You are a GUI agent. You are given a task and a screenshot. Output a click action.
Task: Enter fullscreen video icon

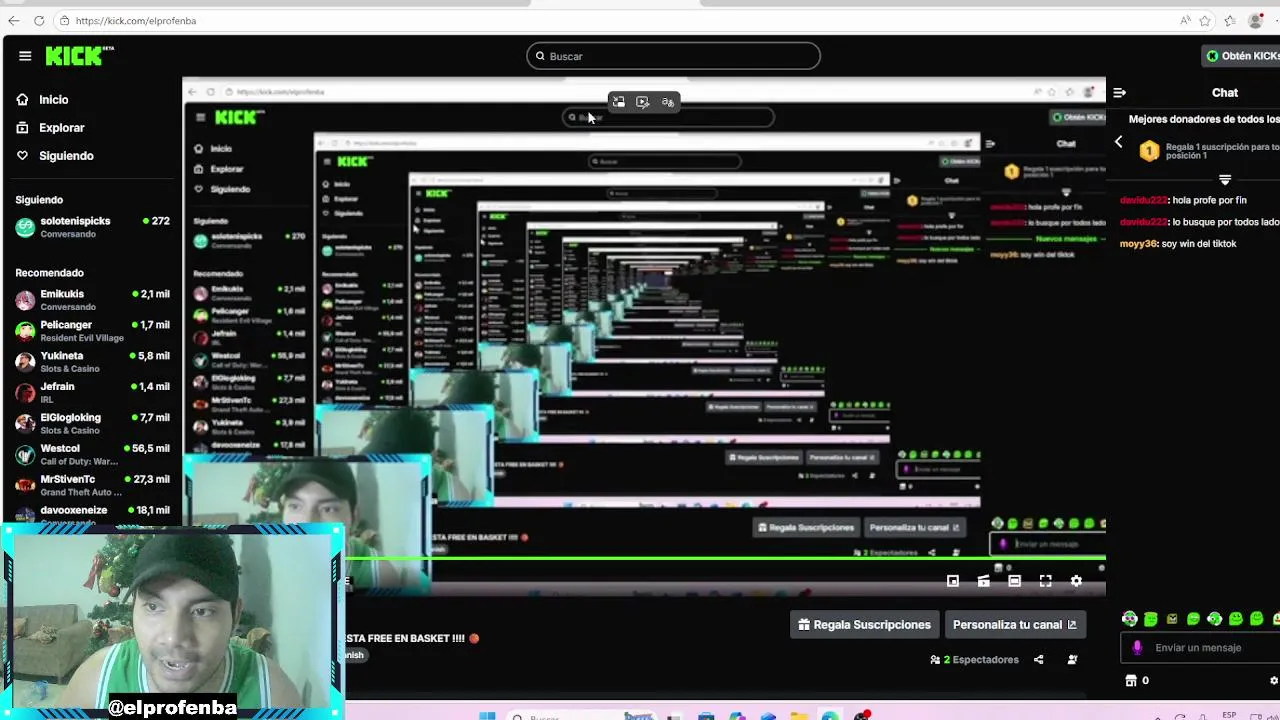point(1046,581)
